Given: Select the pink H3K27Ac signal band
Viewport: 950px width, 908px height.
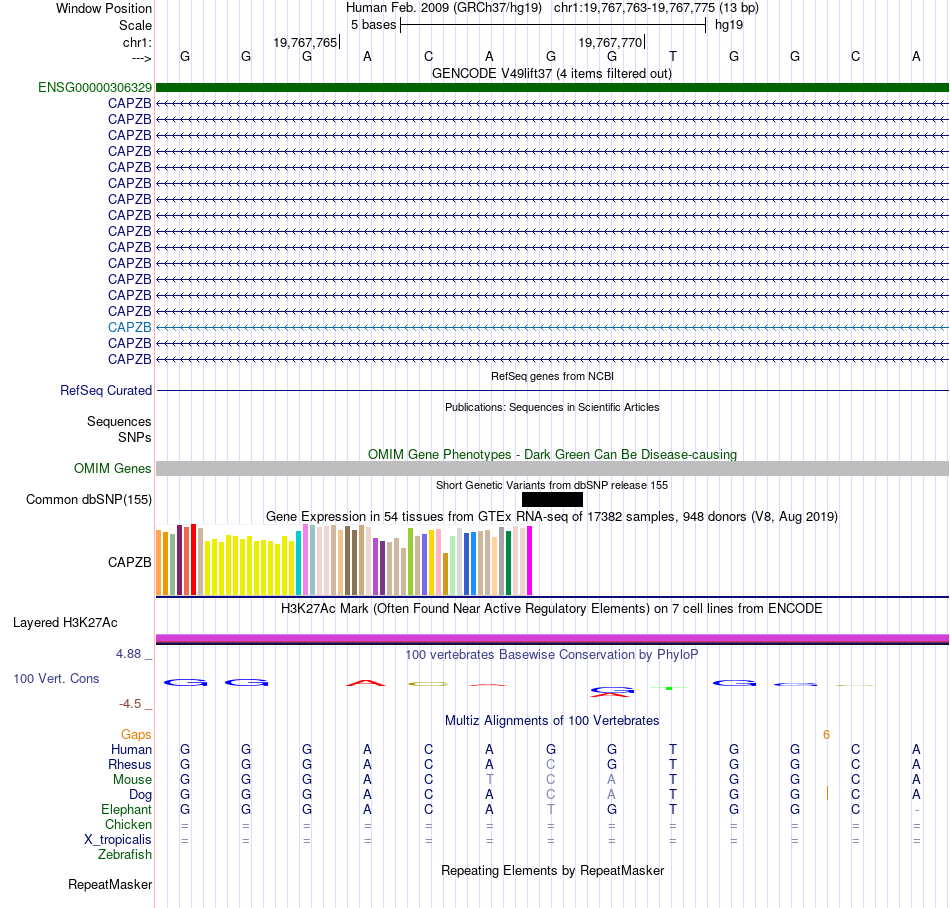Looking at the screenshot, I should click(x=552, y=638).
